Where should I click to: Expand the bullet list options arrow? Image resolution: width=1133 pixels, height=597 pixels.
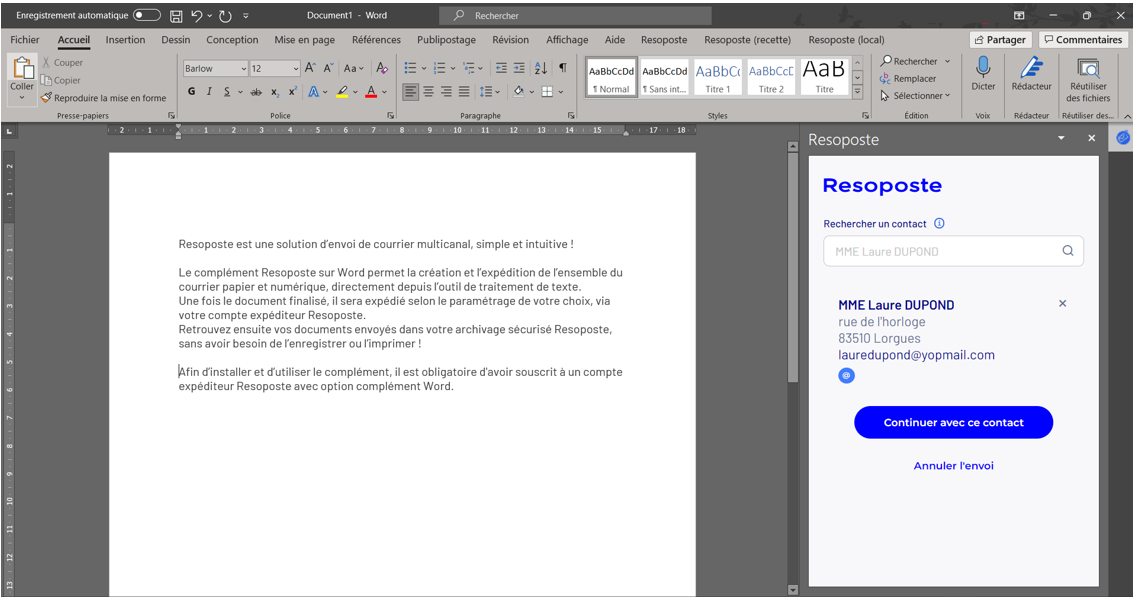coord(423,69)
